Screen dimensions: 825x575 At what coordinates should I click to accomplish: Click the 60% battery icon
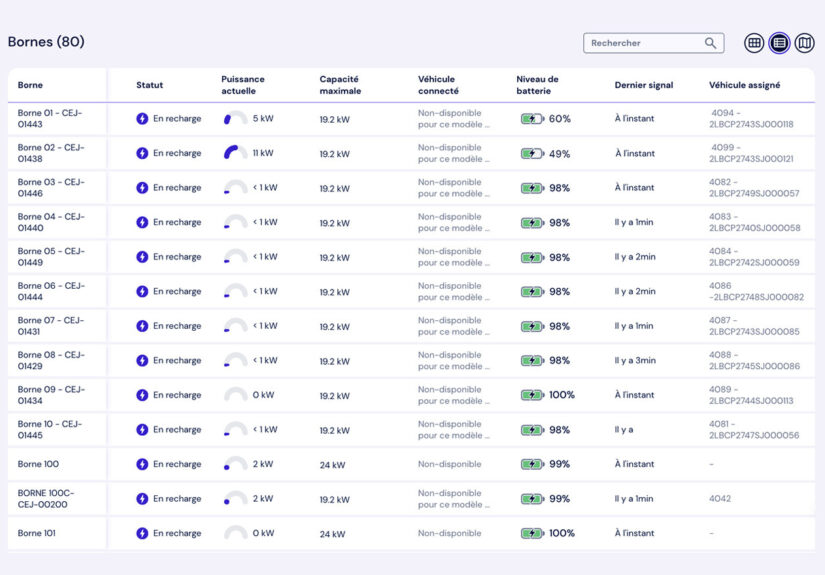(x=532, y=119)
